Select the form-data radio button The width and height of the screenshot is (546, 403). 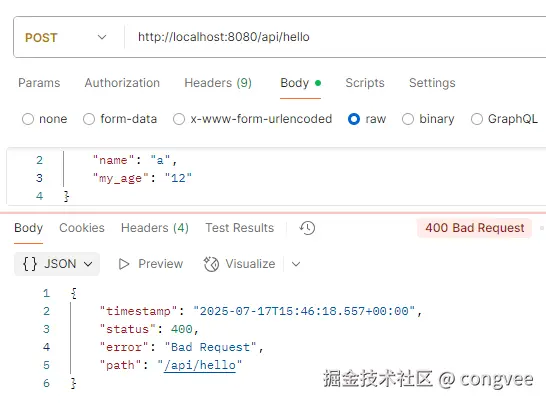click(89, 119)
